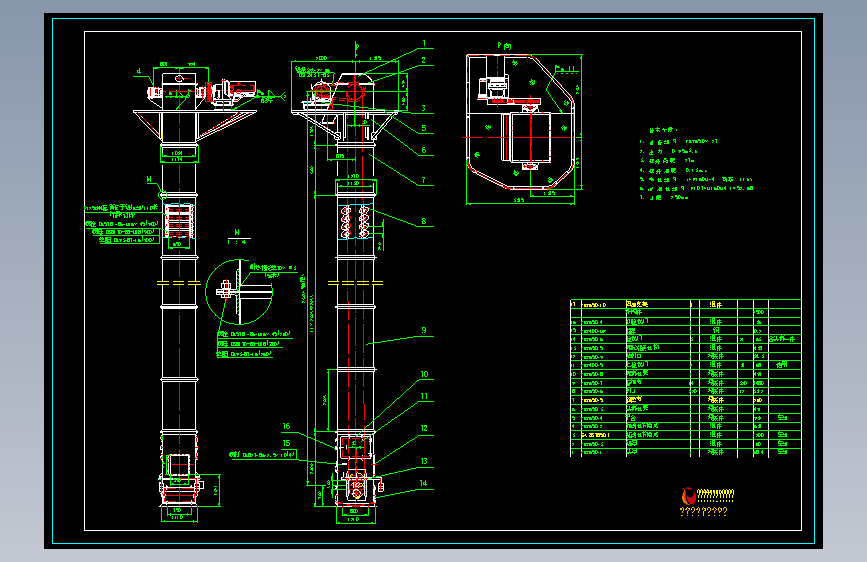This screenshot has height=562, width=867.
Task: Select the circular H detail view
Action: [x=239, y=292]
